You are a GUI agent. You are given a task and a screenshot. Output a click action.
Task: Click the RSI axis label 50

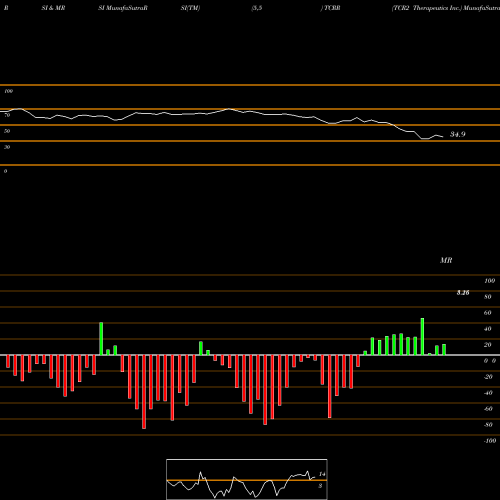point(7,131)
